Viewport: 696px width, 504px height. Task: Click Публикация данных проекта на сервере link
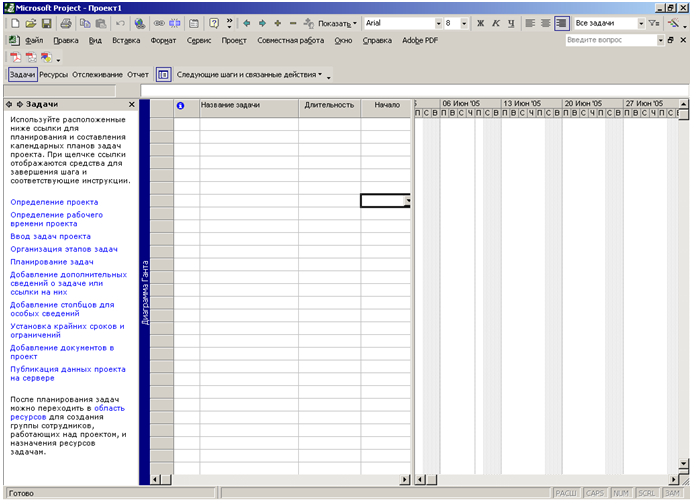68,373
